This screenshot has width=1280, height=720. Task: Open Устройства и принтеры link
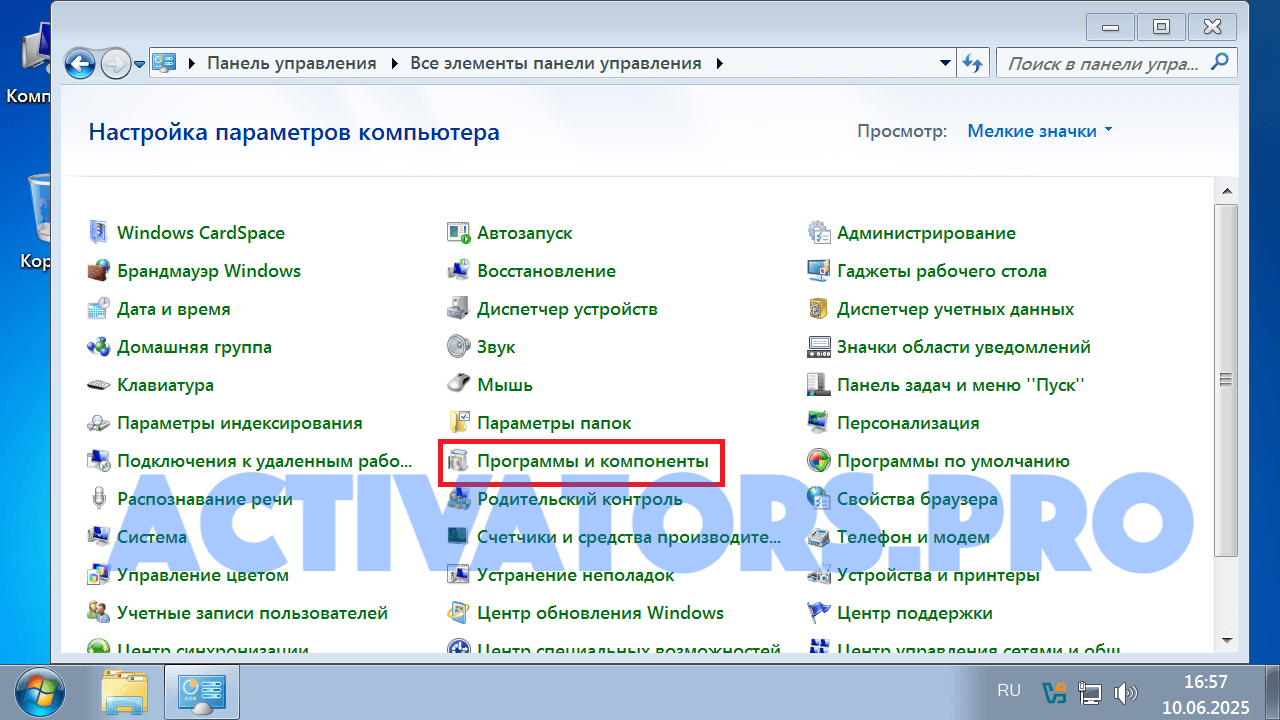(x=938, y=575)
